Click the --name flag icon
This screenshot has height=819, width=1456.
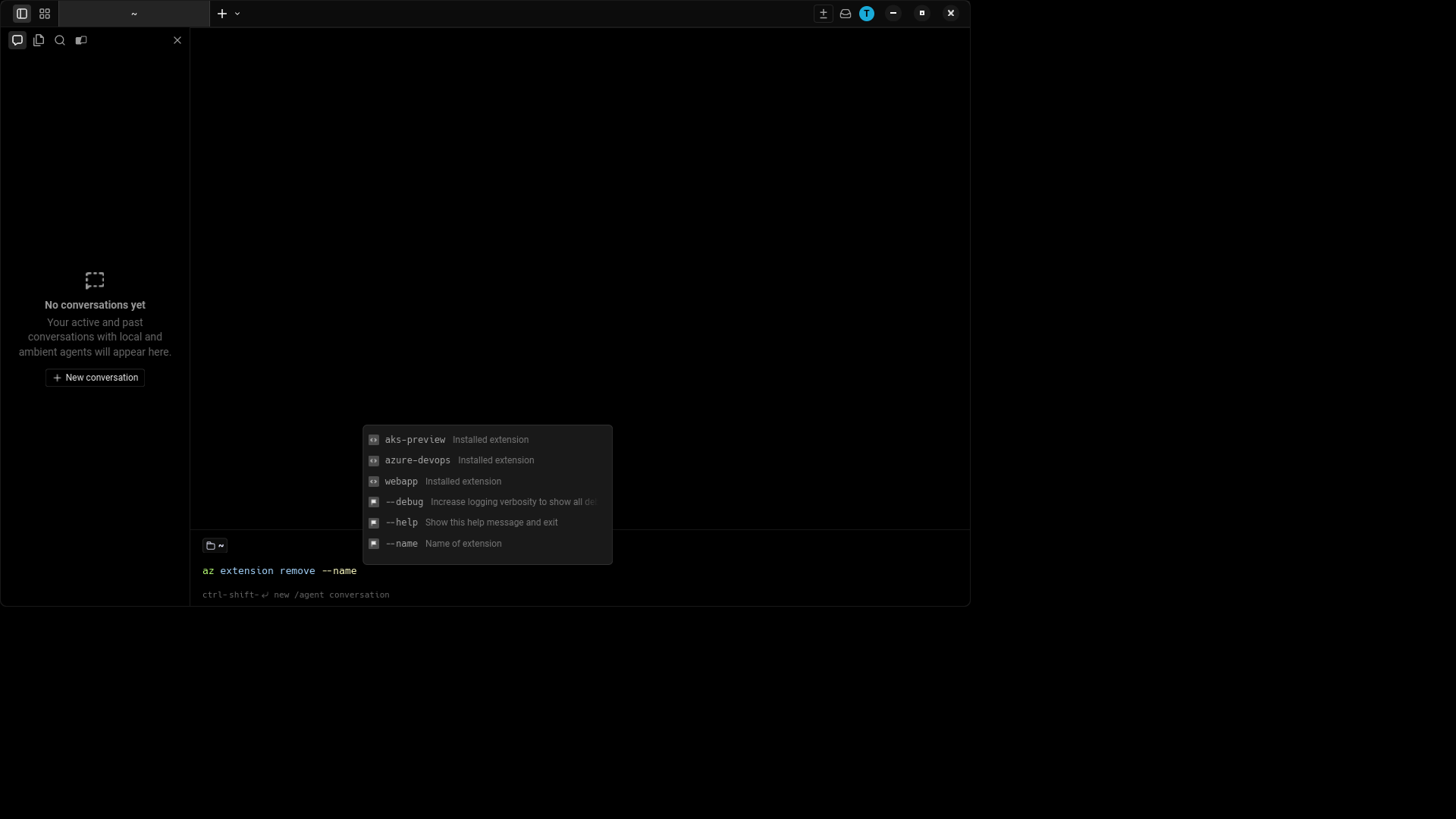(x=374, y=544)
